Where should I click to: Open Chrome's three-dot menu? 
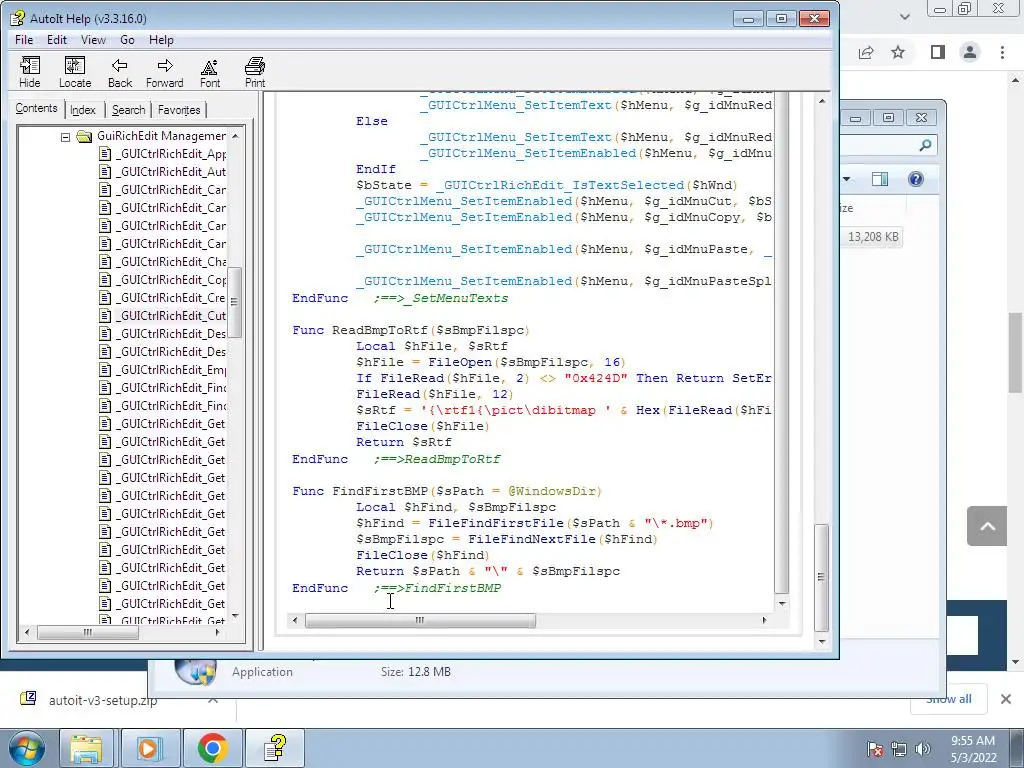click(1002, 52)
